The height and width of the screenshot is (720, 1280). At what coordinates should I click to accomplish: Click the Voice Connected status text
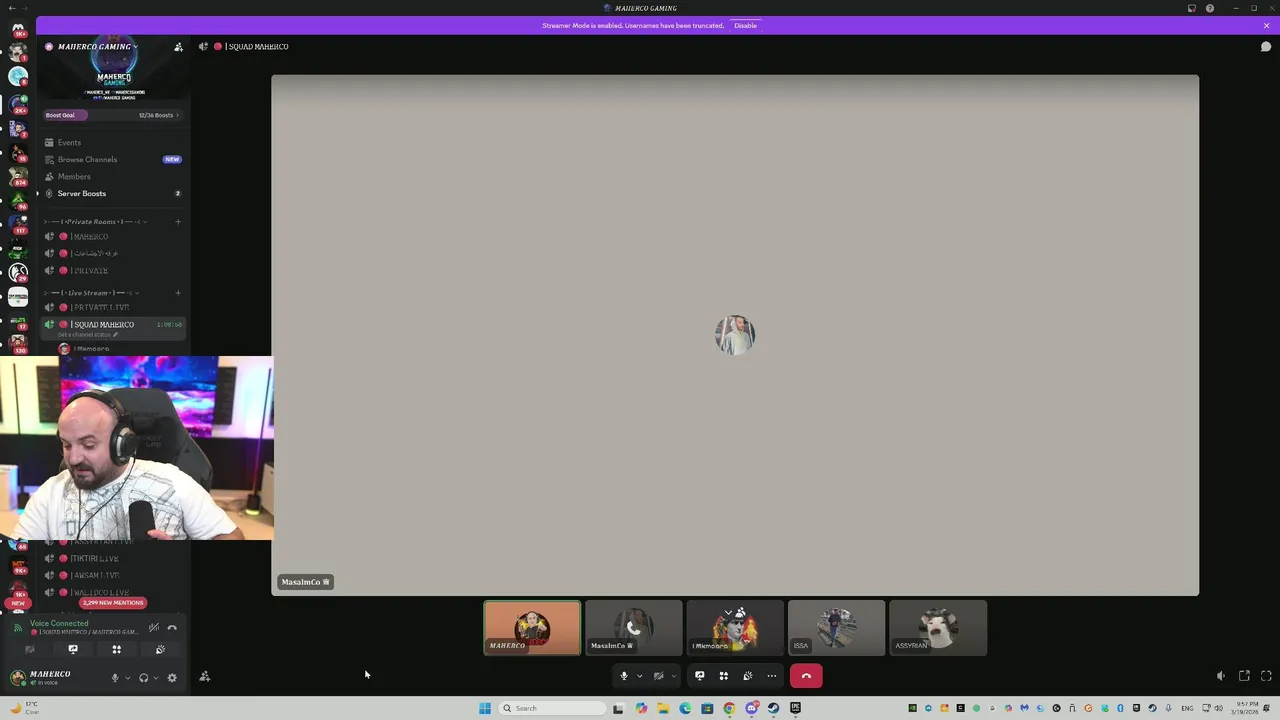coord(59,623)
